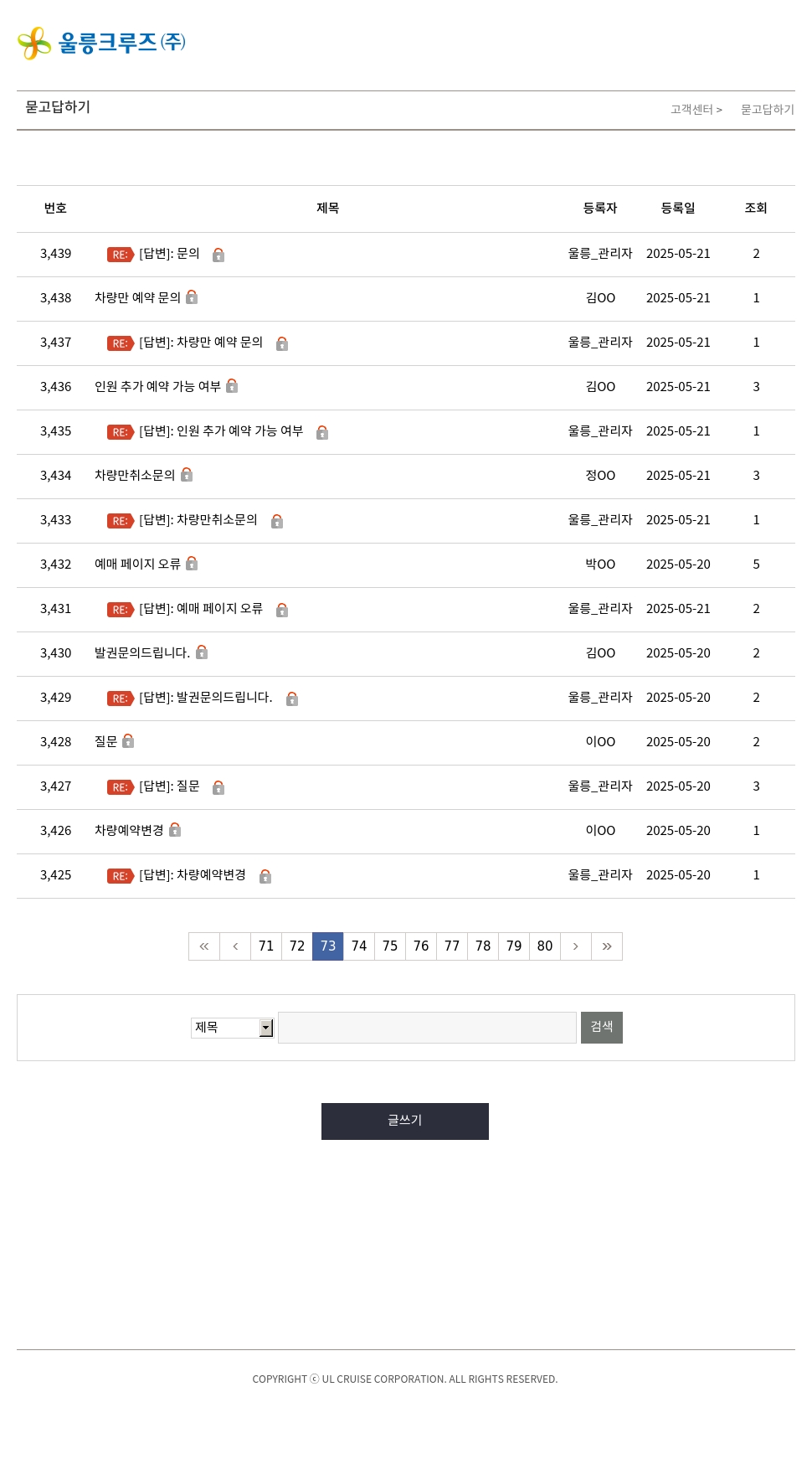Viewport: 812px width, 1459px height.
Task: Click lock icon beside 인원 추가 예약 가능 여부
Action: 232,386
